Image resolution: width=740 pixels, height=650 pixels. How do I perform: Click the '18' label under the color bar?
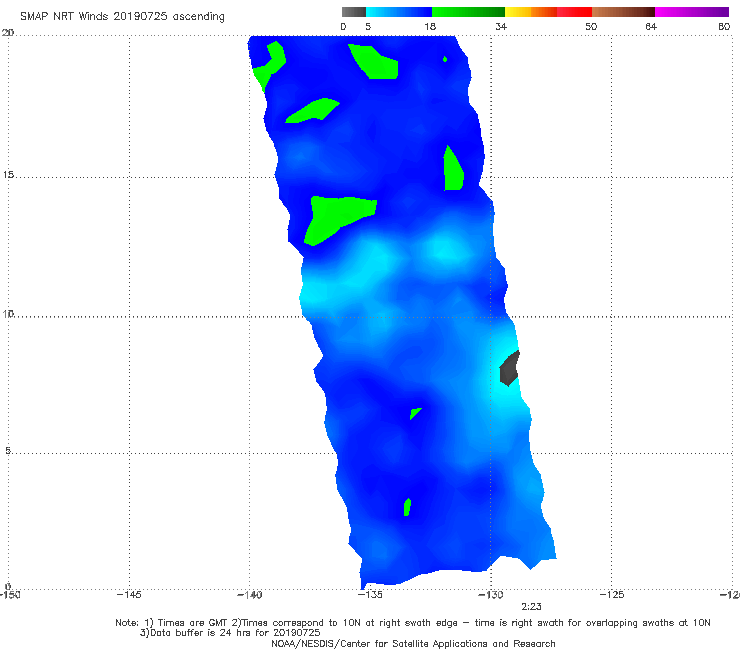pos(430,26)
